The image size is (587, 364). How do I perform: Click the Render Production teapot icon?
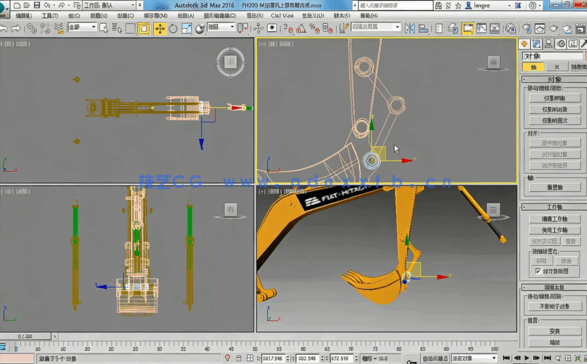[x=553, y=28]
